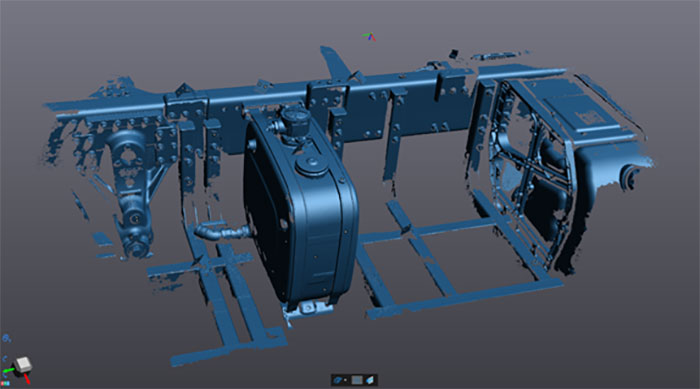Click the view orientation cube
The image size is (700, 389).
point(23,365)
